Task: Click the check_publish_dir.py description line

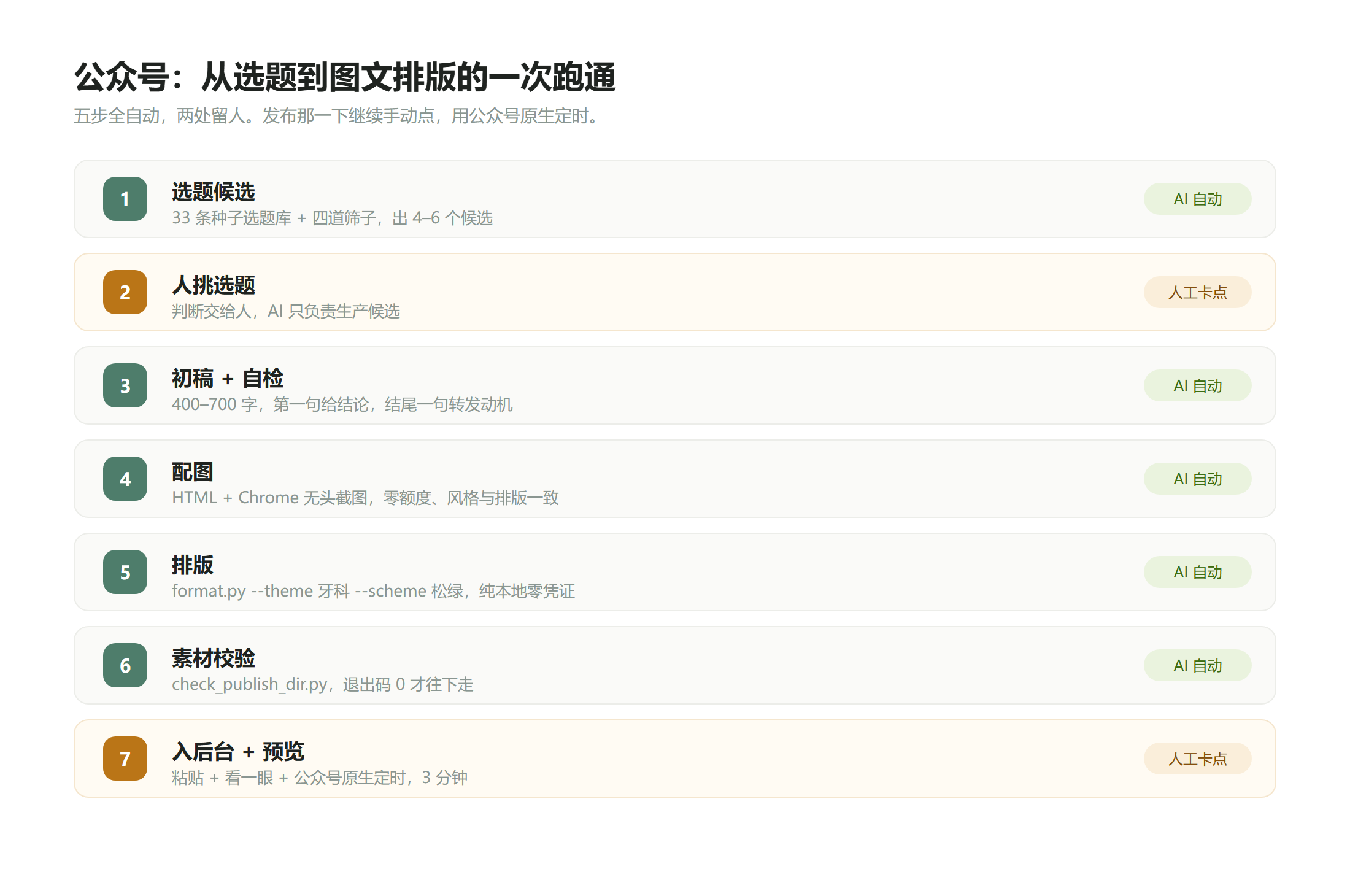Action: 323,684
